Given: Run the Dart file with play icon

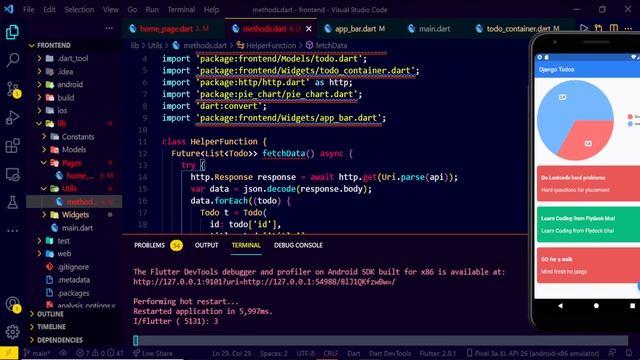Looking at the screenshot, I should click(x=584, y=28).
